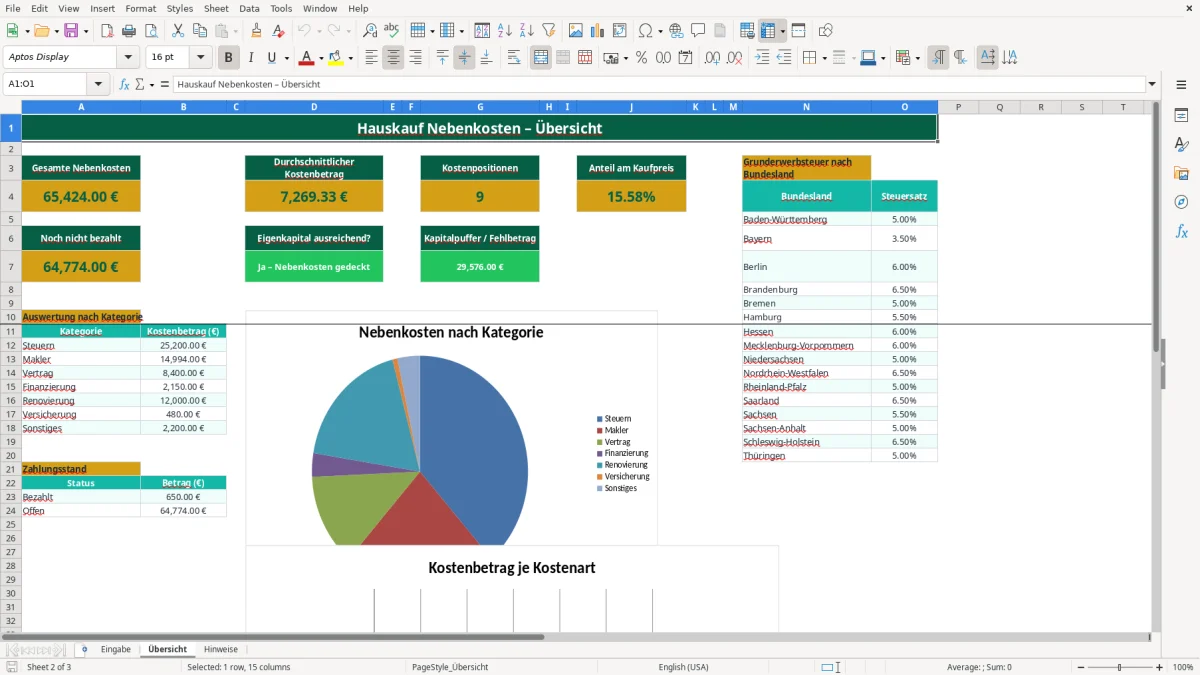Open the File menu

click(x=12, y=8)
